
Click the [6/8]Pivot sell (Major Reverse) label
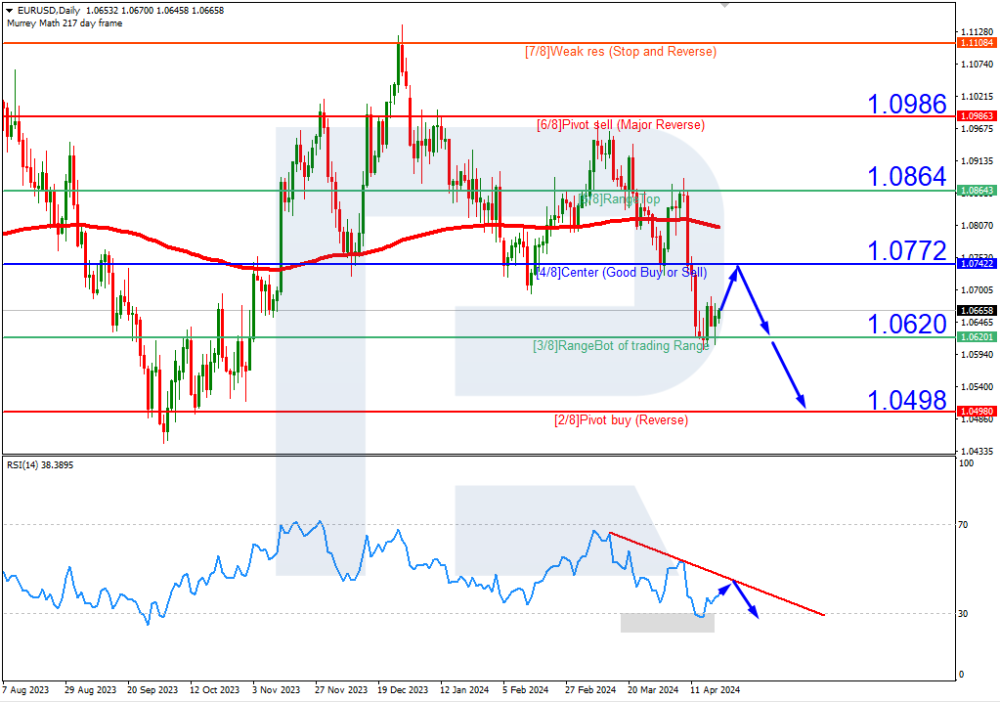[x=621, y=125]
